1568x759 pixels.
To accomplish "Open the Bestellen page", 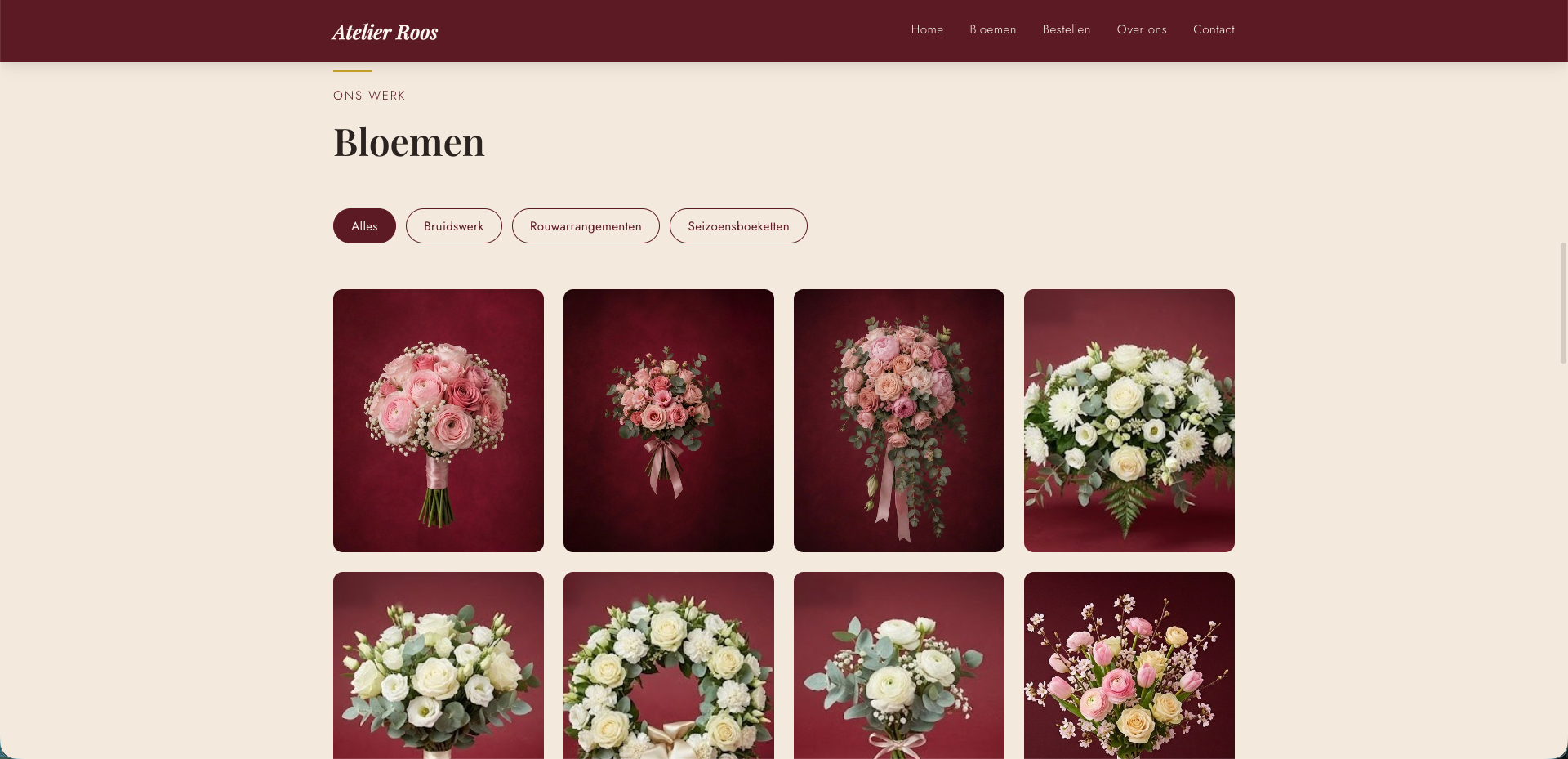I will (x=1066, y=29).
